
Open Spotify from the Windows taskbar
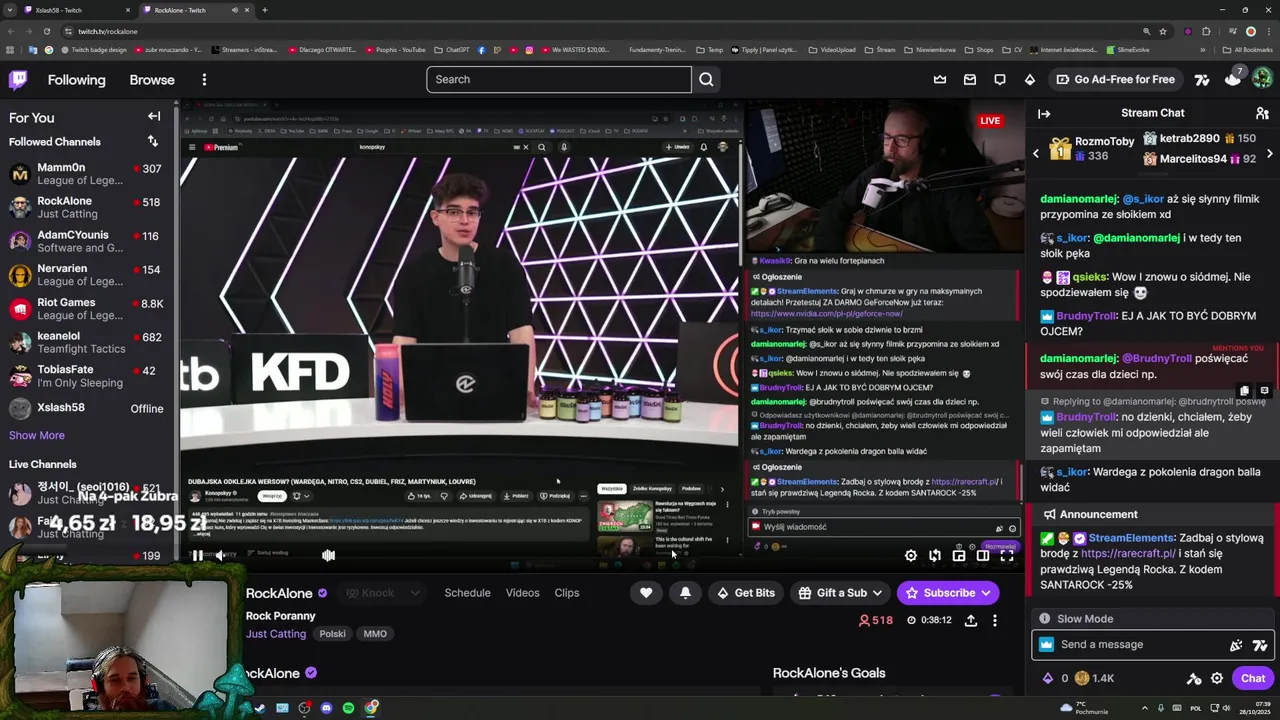pyautogui.click(x=348, y=708)
